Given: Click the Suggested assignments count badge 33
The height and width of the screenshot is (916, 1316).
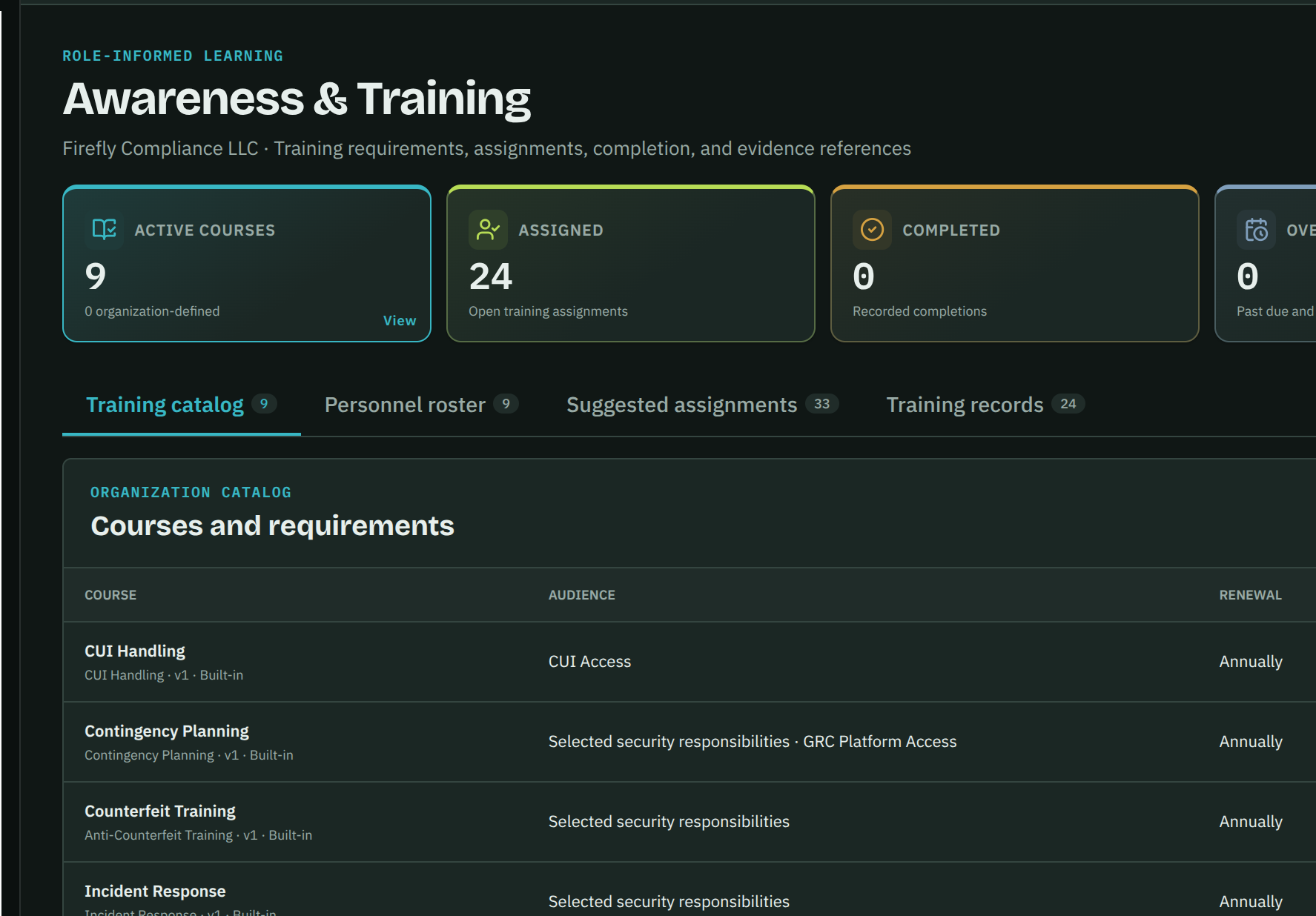Looking at the screenshot, I should tap(821, 404).
